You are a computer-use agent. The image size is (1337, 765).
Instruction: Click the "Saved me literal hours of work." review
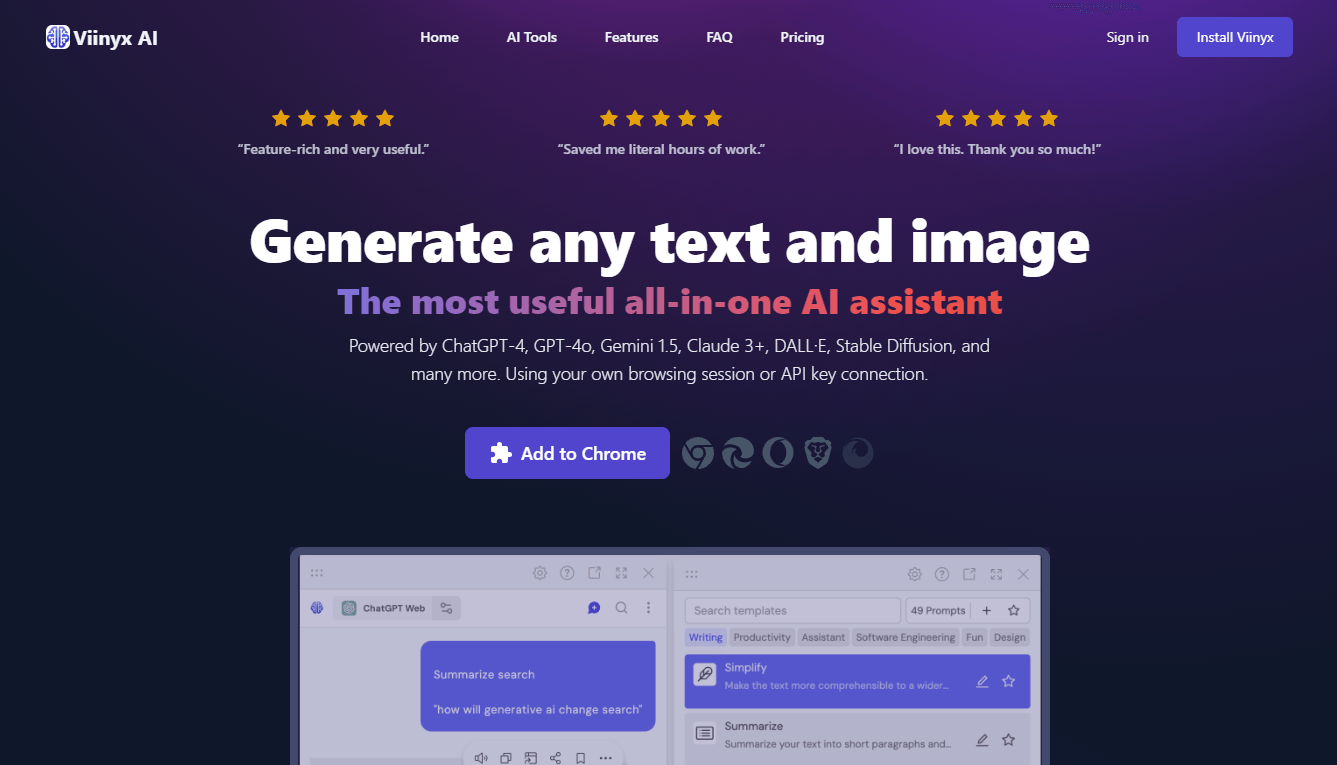click(x=661, y=149)
